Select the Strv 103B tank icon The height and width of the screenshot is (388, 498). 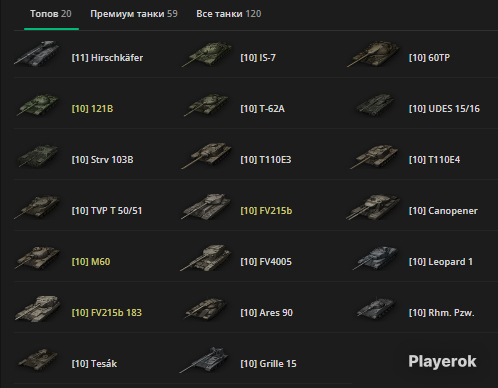(x=37, y=156)
